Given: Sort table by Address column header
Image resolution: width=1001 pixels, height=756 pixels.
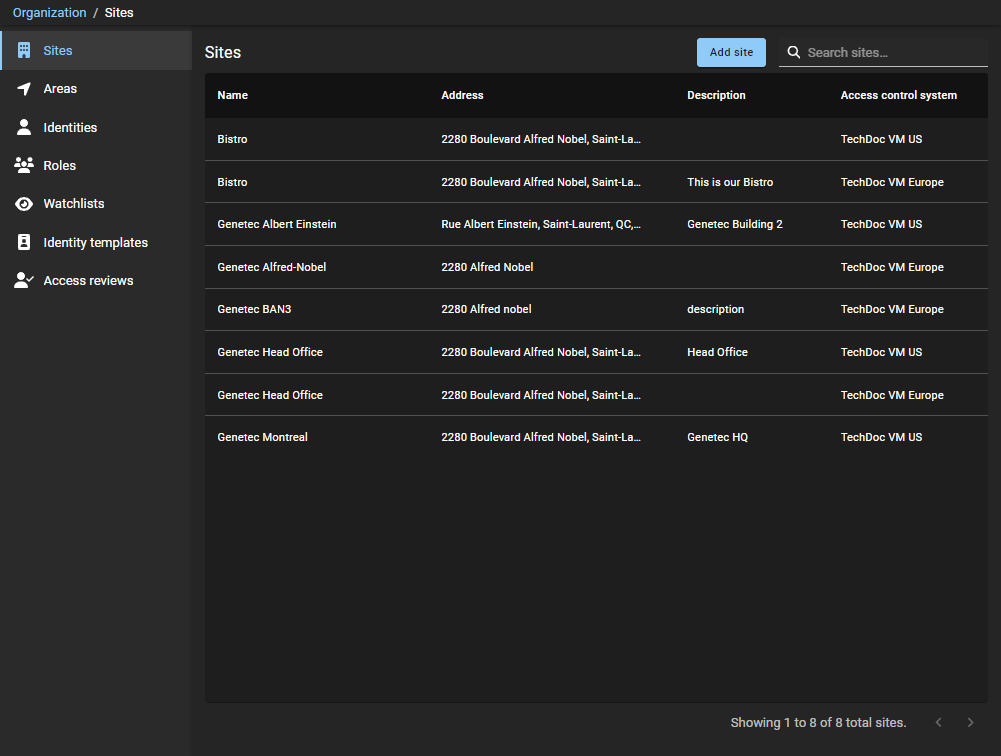Looking at the screenshot, I should [x=462, y=95].
